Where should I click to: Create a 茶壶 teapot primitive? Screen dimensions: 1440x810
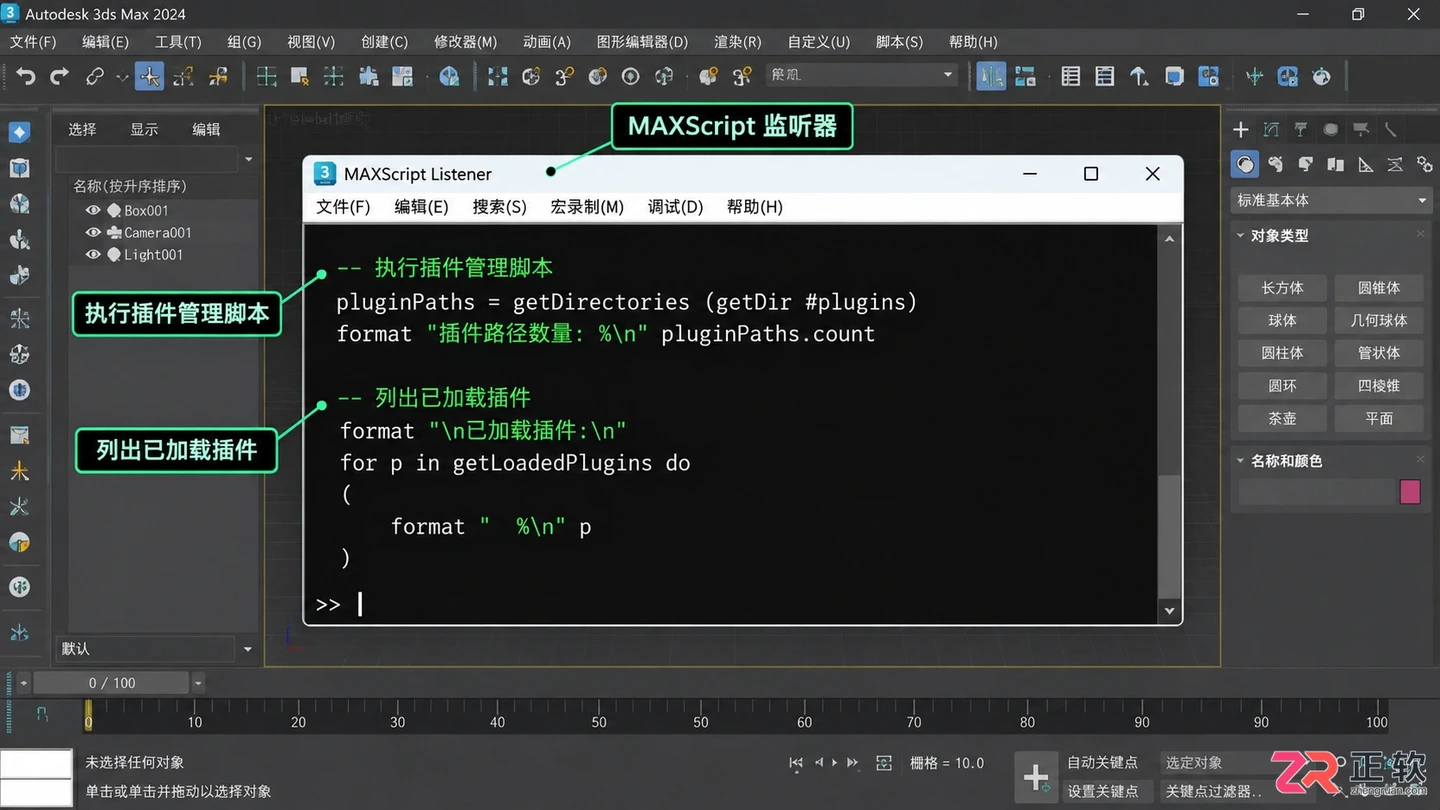[x=1282, y=418]
